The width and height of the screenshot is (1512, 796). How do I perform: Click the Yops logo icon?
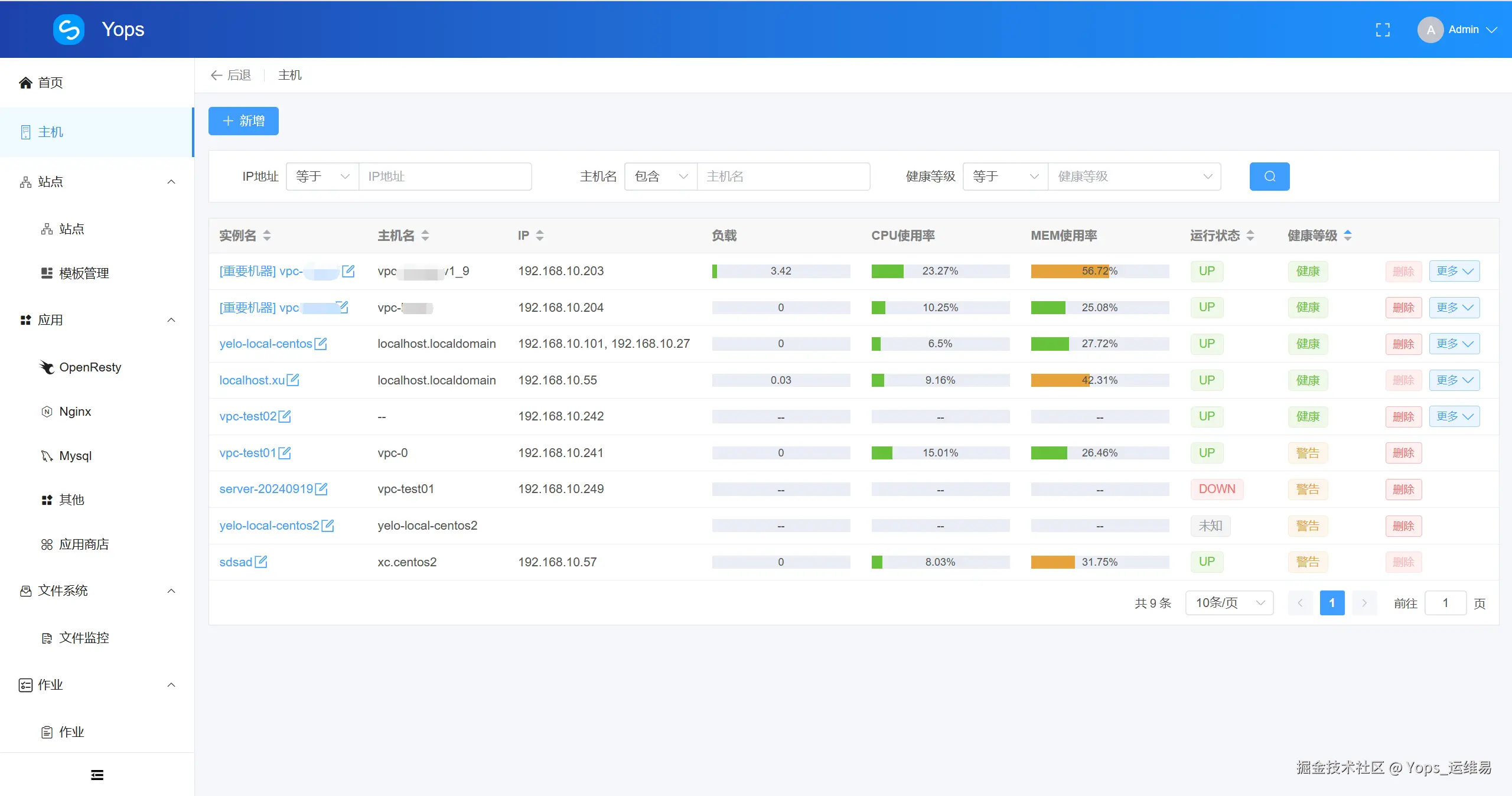pyautogui.click(x=69, y=30)
